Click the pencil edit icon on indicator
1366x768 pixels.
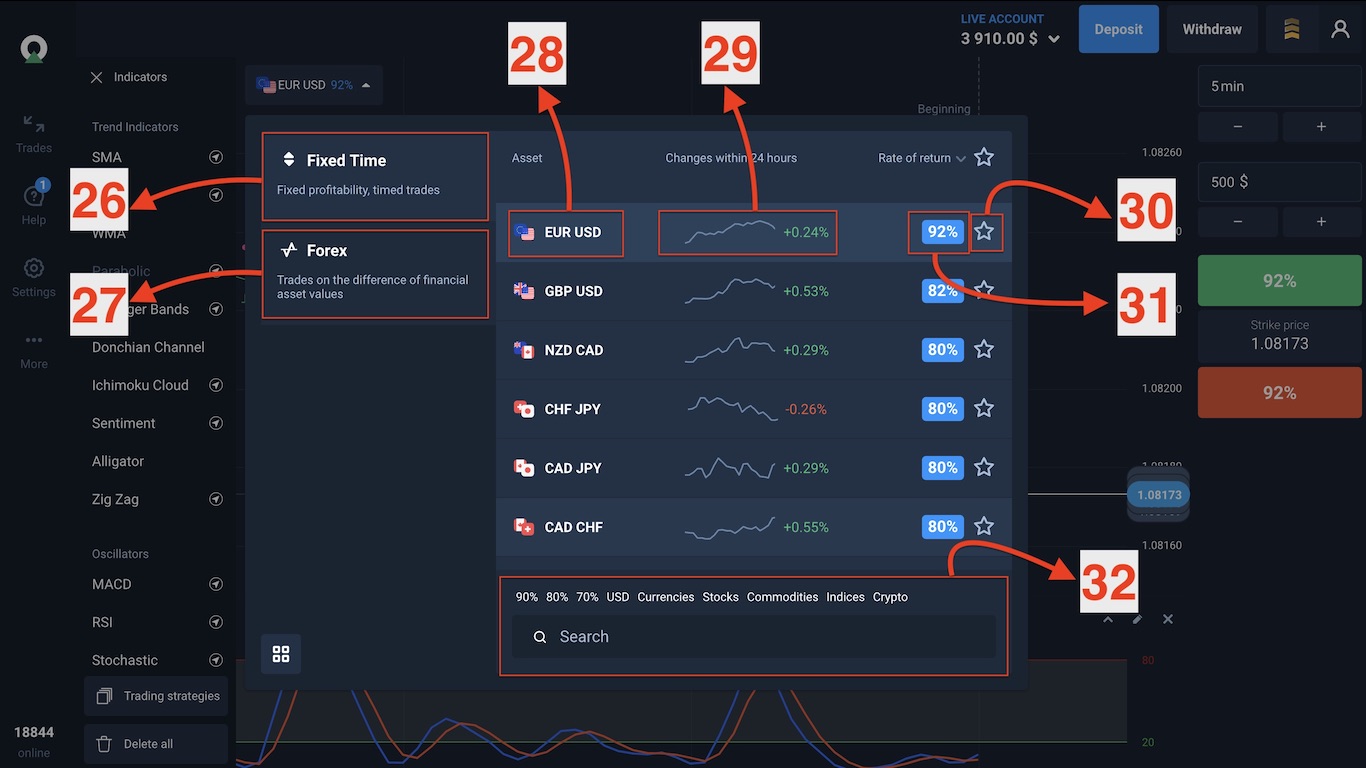coord(1137,619)
